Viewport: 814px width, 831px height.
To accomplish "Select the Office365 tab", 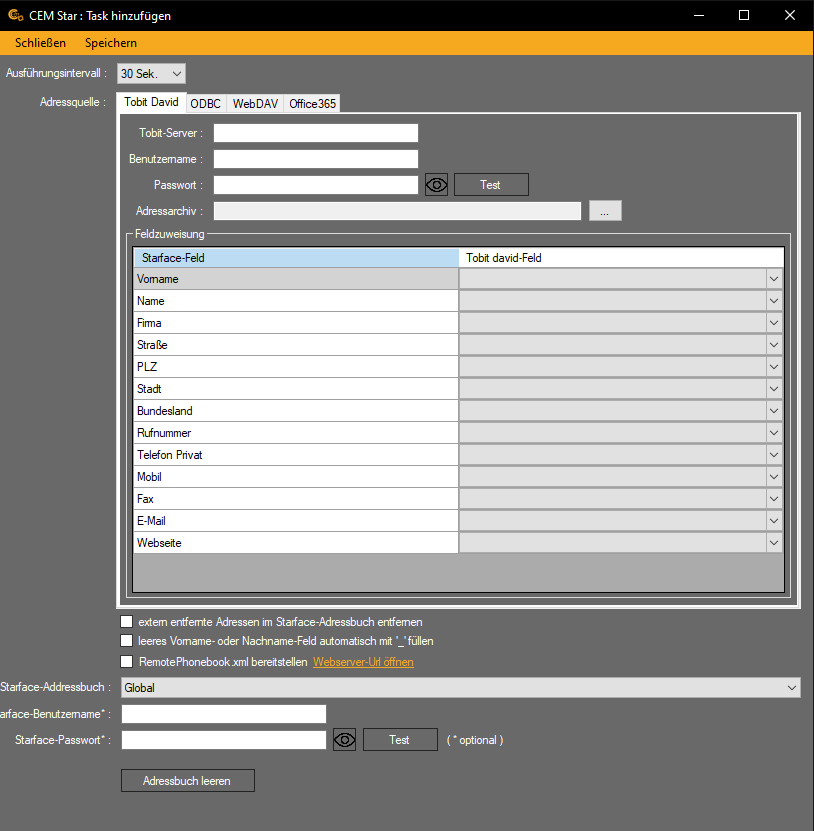I will click(x=312, y=103).
